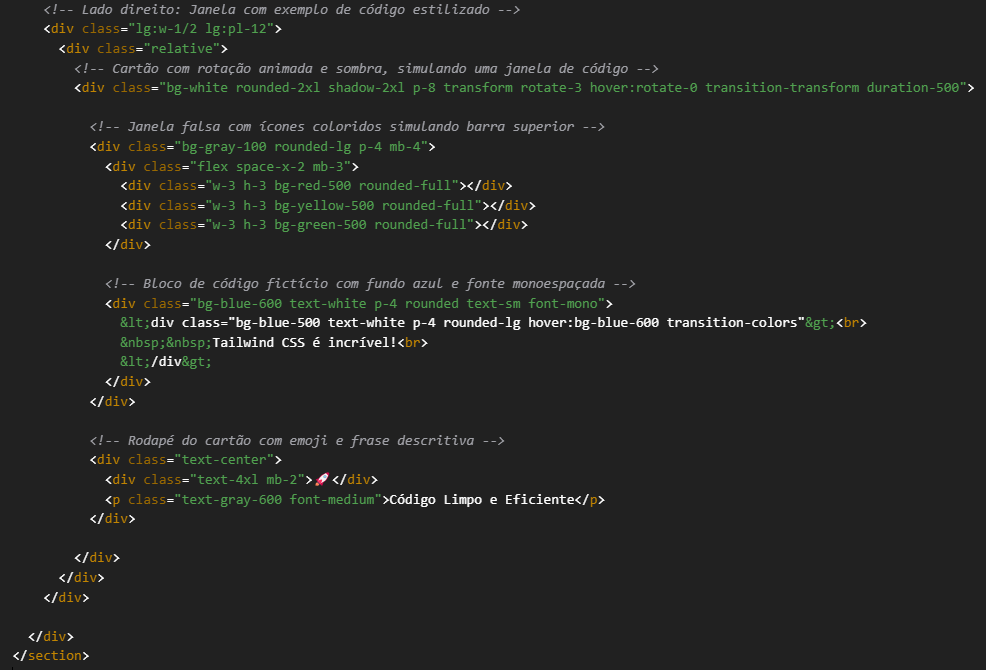Click the closing '</section>' tag
Viewport: 986px width, 670px height.
click(x=51, y=656)
